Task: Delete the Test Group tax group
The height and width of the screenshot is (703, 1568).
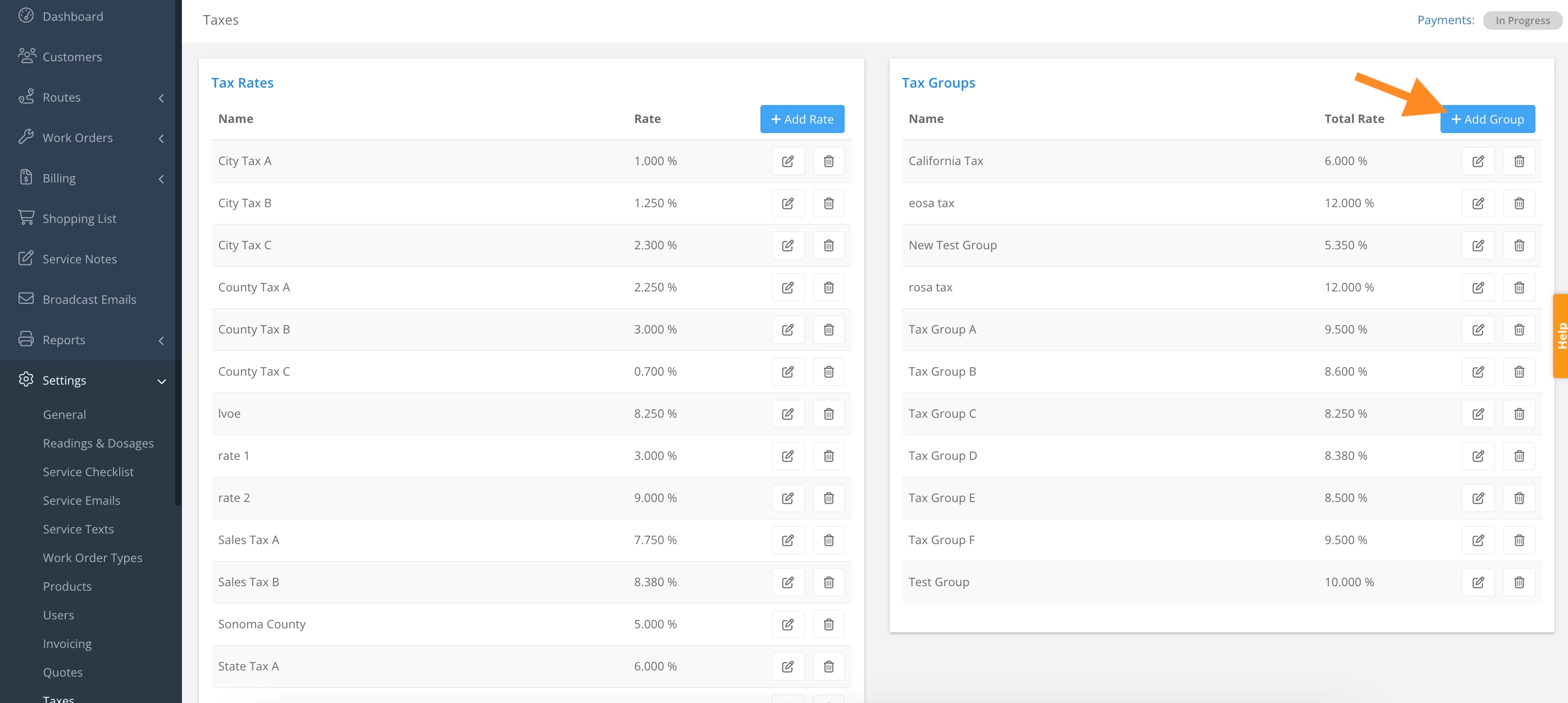Action: point(1519,582)
